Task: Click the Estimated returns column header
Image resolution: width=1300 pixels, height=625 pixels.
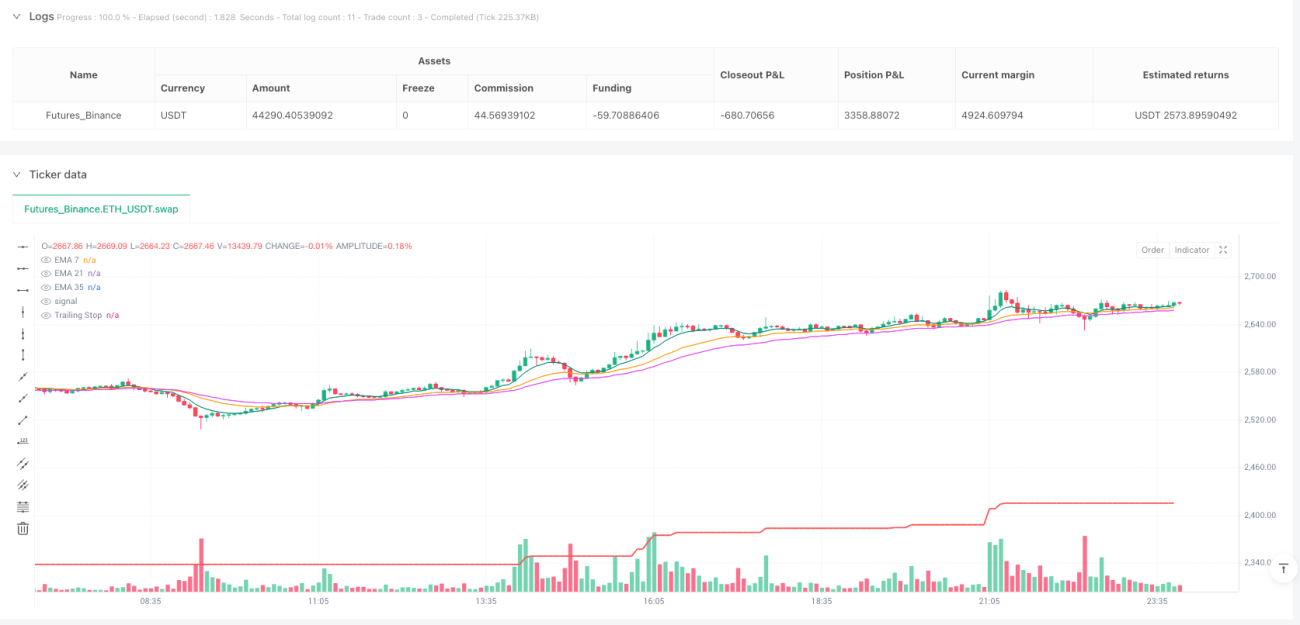Action: [x=1185, y=75]
